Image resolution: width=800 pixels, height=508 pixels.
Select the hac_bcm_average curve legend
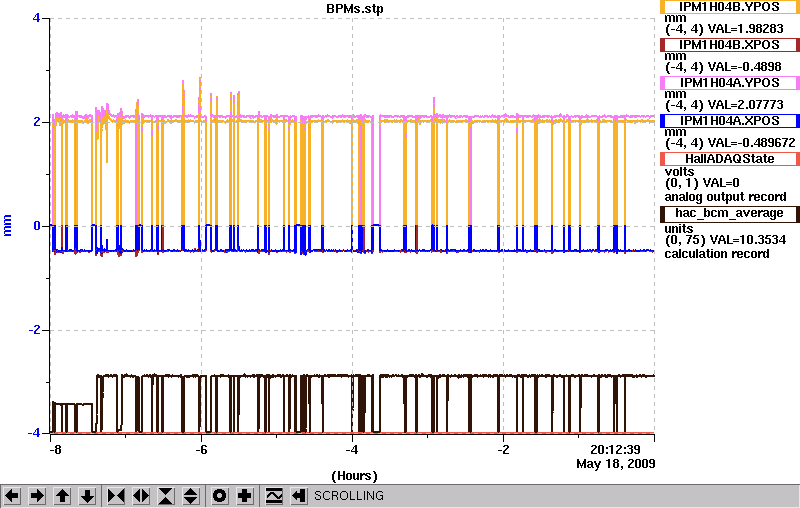point(730,214)
